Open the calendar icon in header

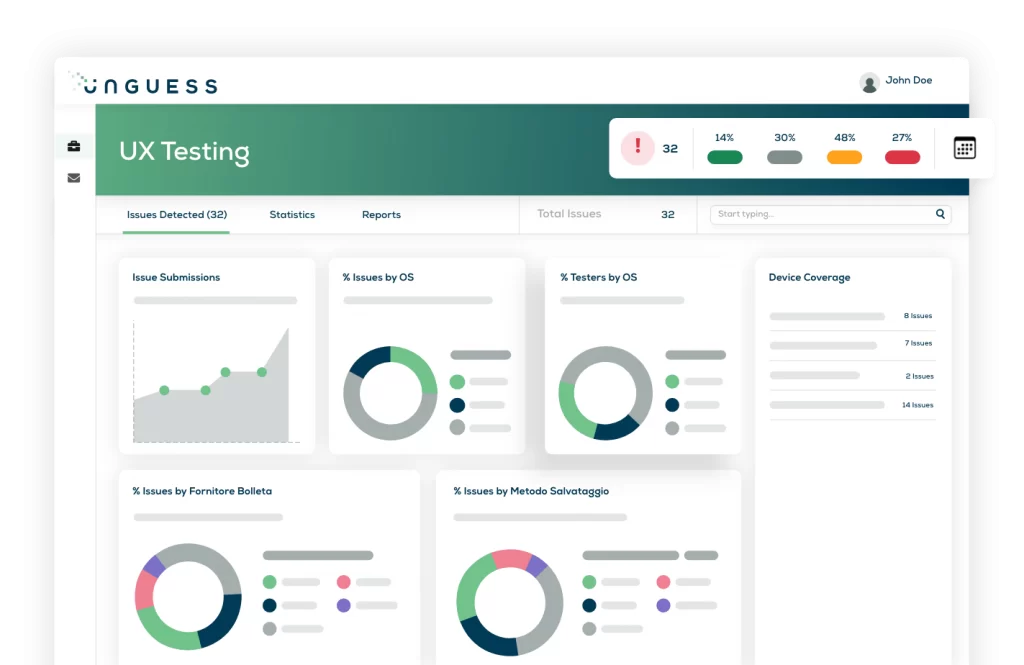click(x=964, y=148)
